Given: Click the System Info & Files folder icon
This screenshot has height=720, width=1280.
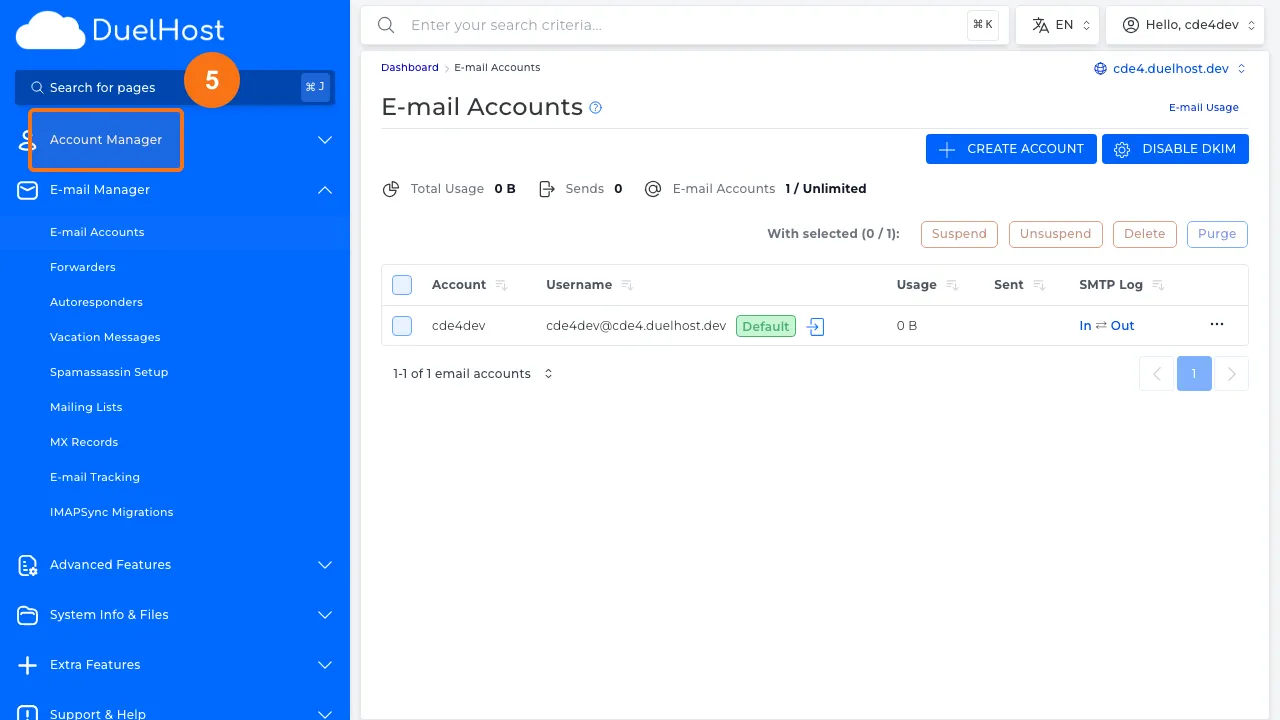Looking at the screenshot, I should tap(27, 615).
